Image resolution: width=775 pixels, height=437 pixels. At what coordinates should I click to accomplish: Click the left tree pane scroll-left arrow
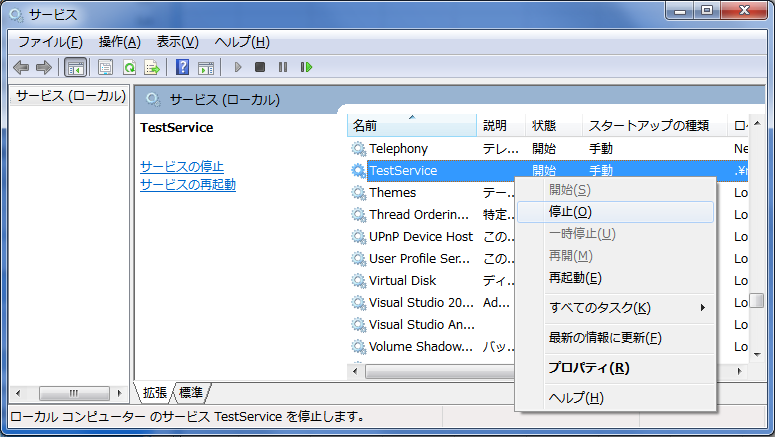tap(18, 393)
